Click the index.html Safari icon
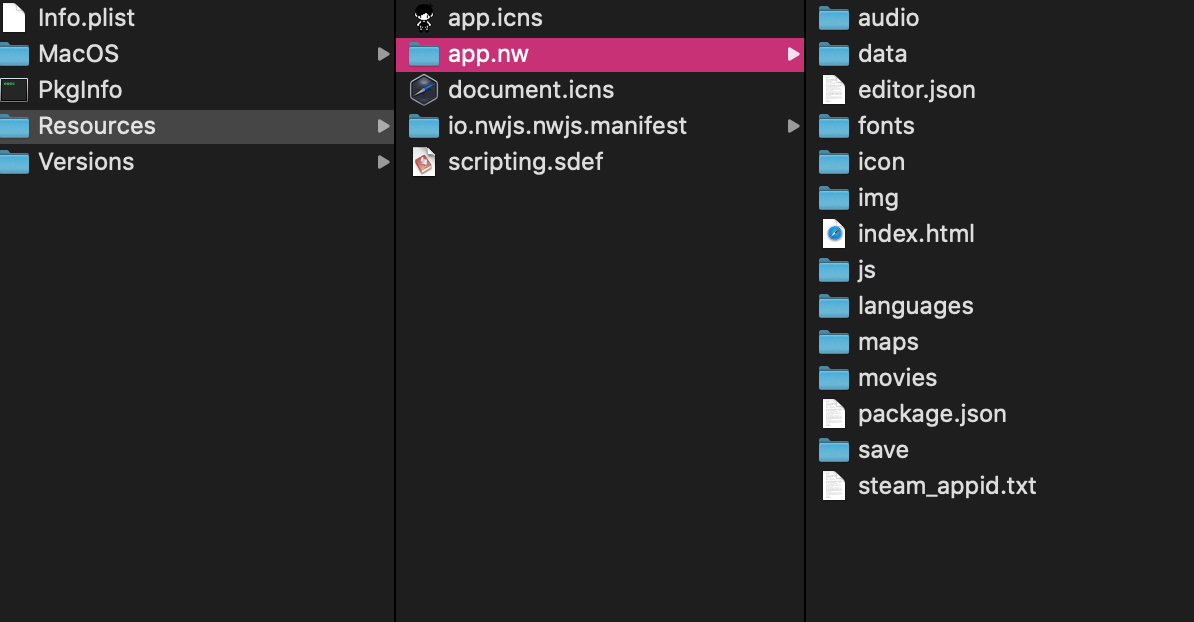 pos(834,234)
